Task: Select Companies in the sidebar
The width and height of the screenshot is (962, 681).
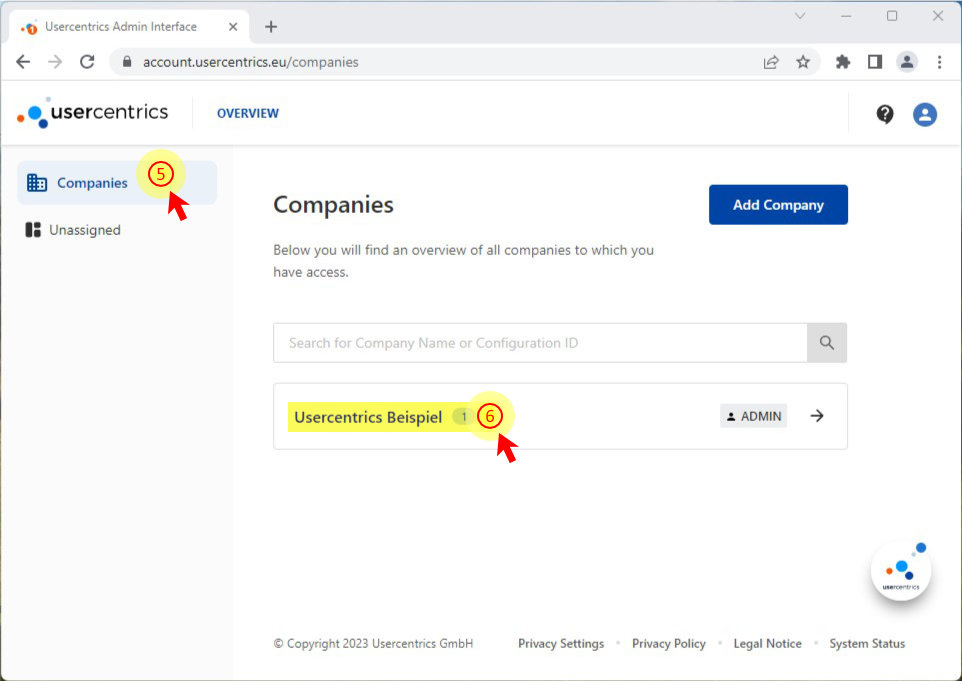Action: pyautogui.click(x=92, y=183)
